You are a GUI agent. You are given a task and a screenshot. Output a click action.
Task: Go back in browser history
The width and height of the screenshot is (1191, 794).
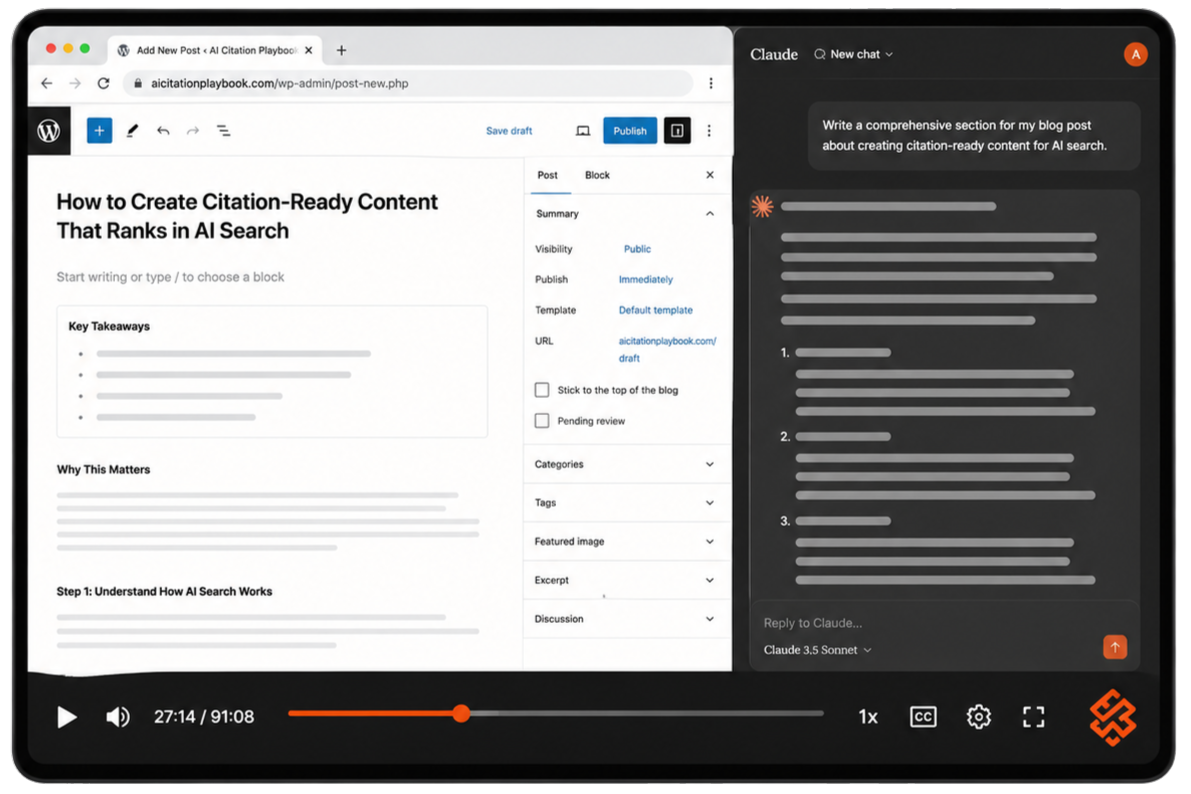pos(47,84)
